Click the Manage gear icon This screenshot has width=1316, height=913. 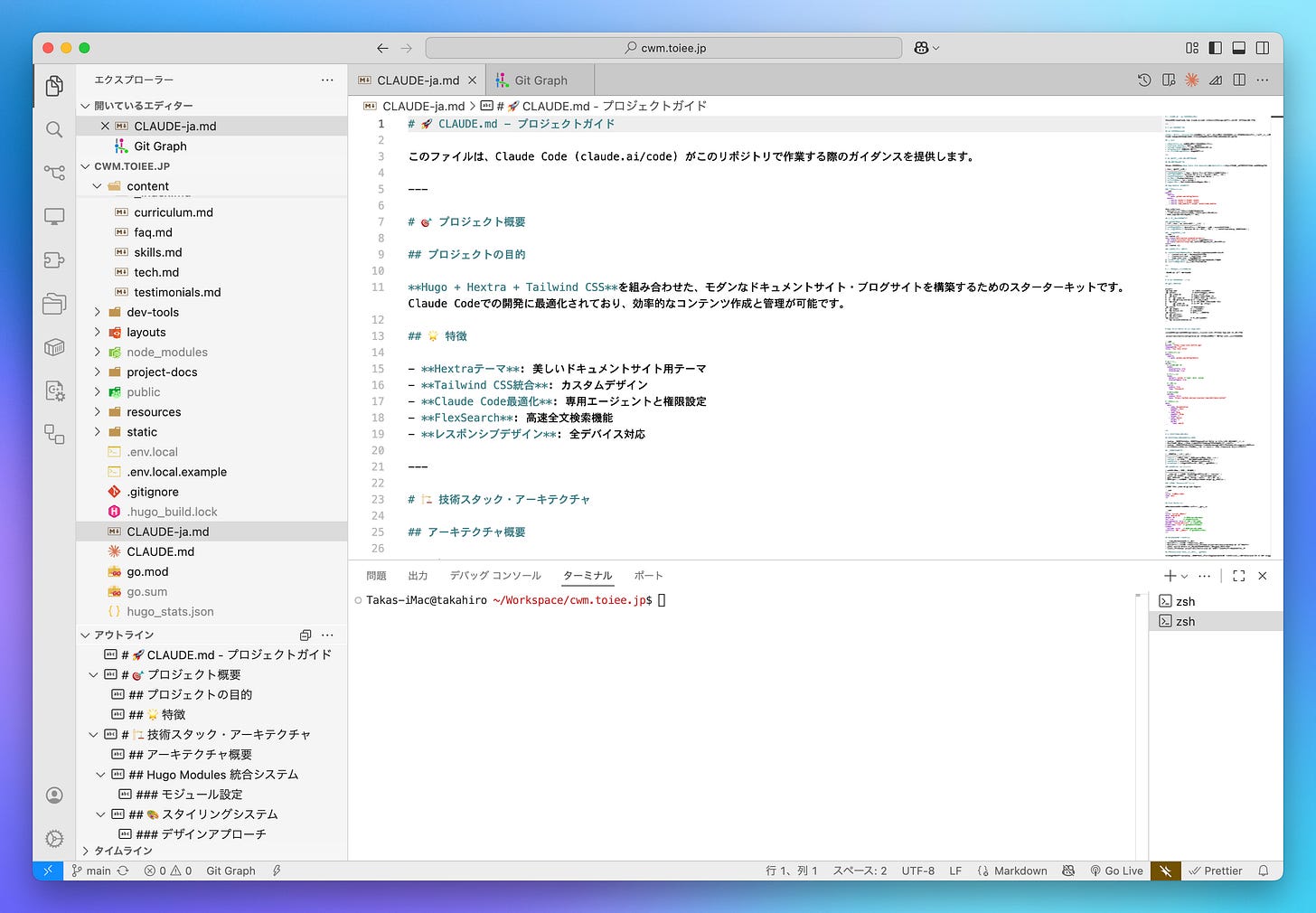54,838
